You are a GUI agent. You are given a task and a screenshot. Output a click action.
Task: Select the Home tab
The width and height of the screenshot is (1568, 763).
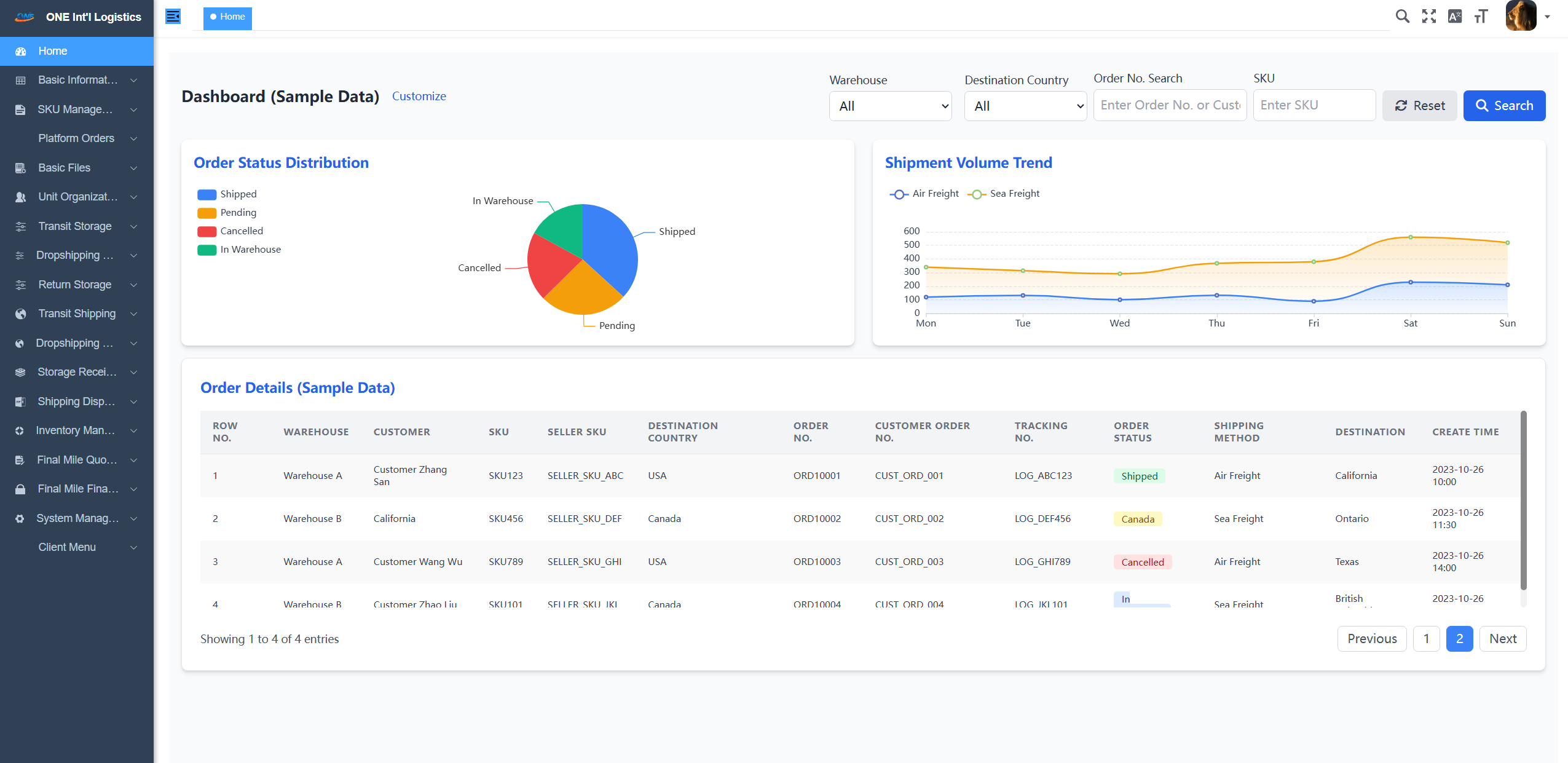click(227, 17)
